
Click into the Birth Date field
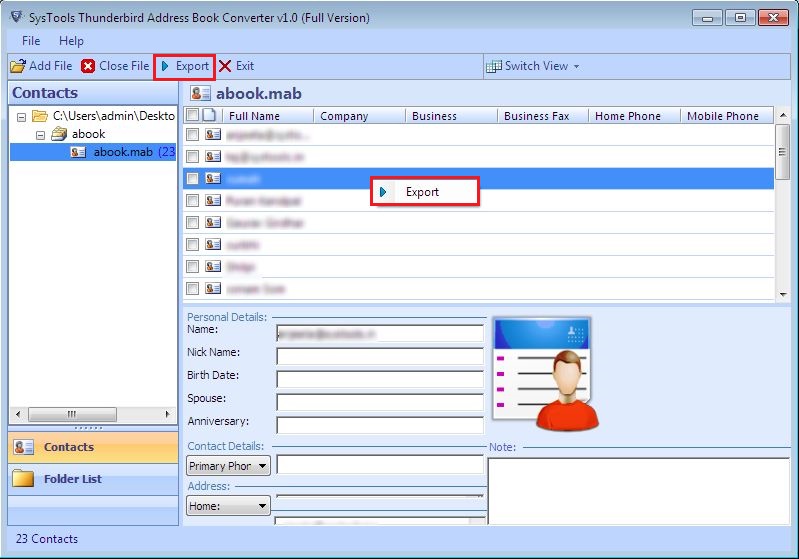[380, 379]
